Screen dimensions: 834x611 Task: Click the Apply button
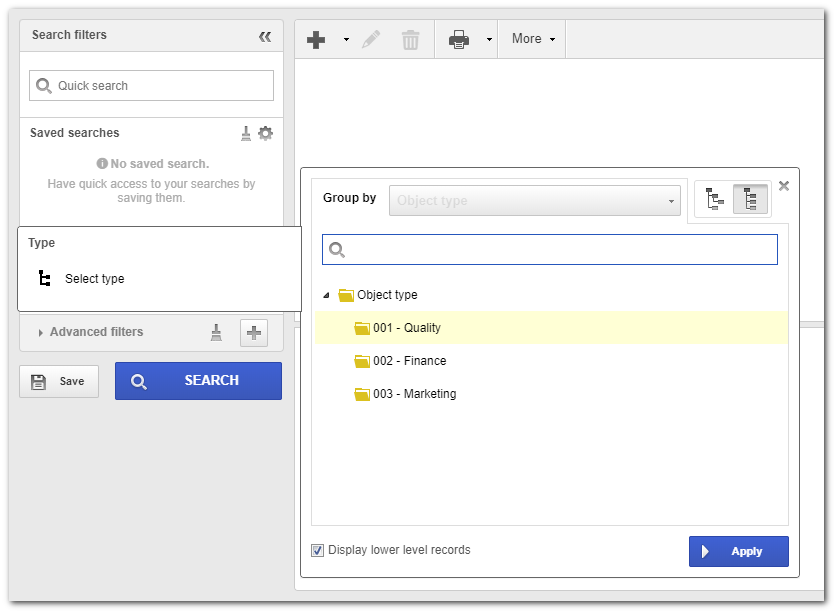pyautogui.click(x=738, y=551)
